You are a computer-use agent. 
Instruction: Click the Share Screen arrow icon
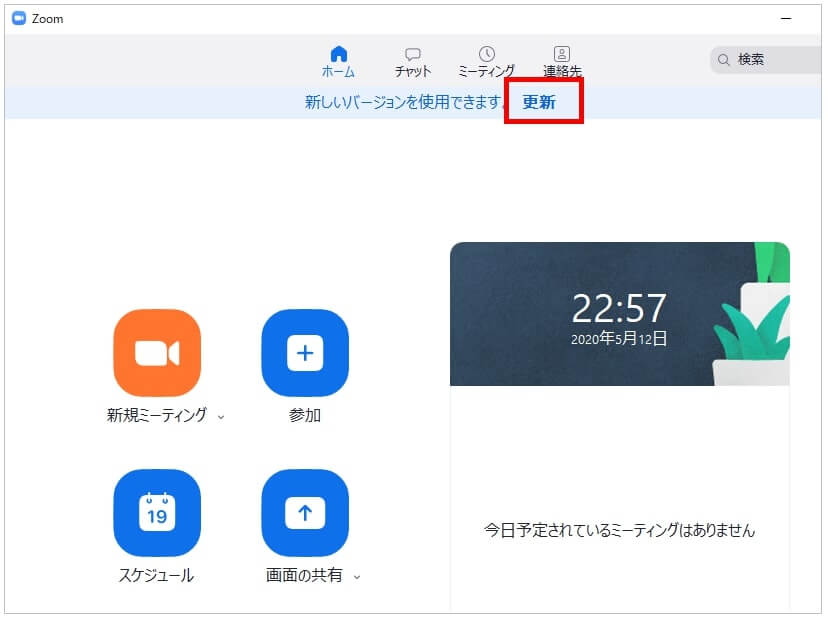[305, 513]
